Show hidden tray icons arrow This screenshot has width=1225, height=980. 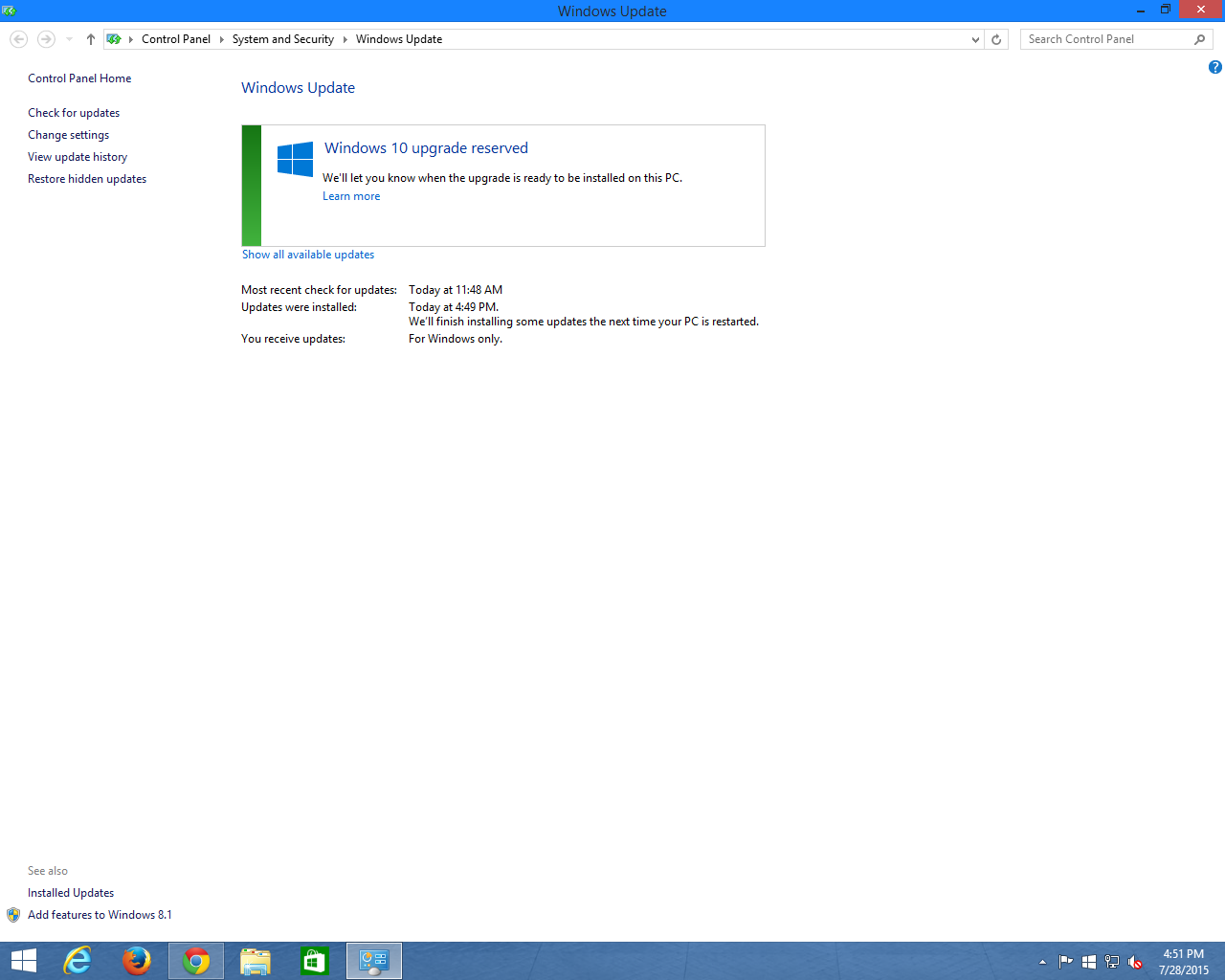[x=1043, y=962]
